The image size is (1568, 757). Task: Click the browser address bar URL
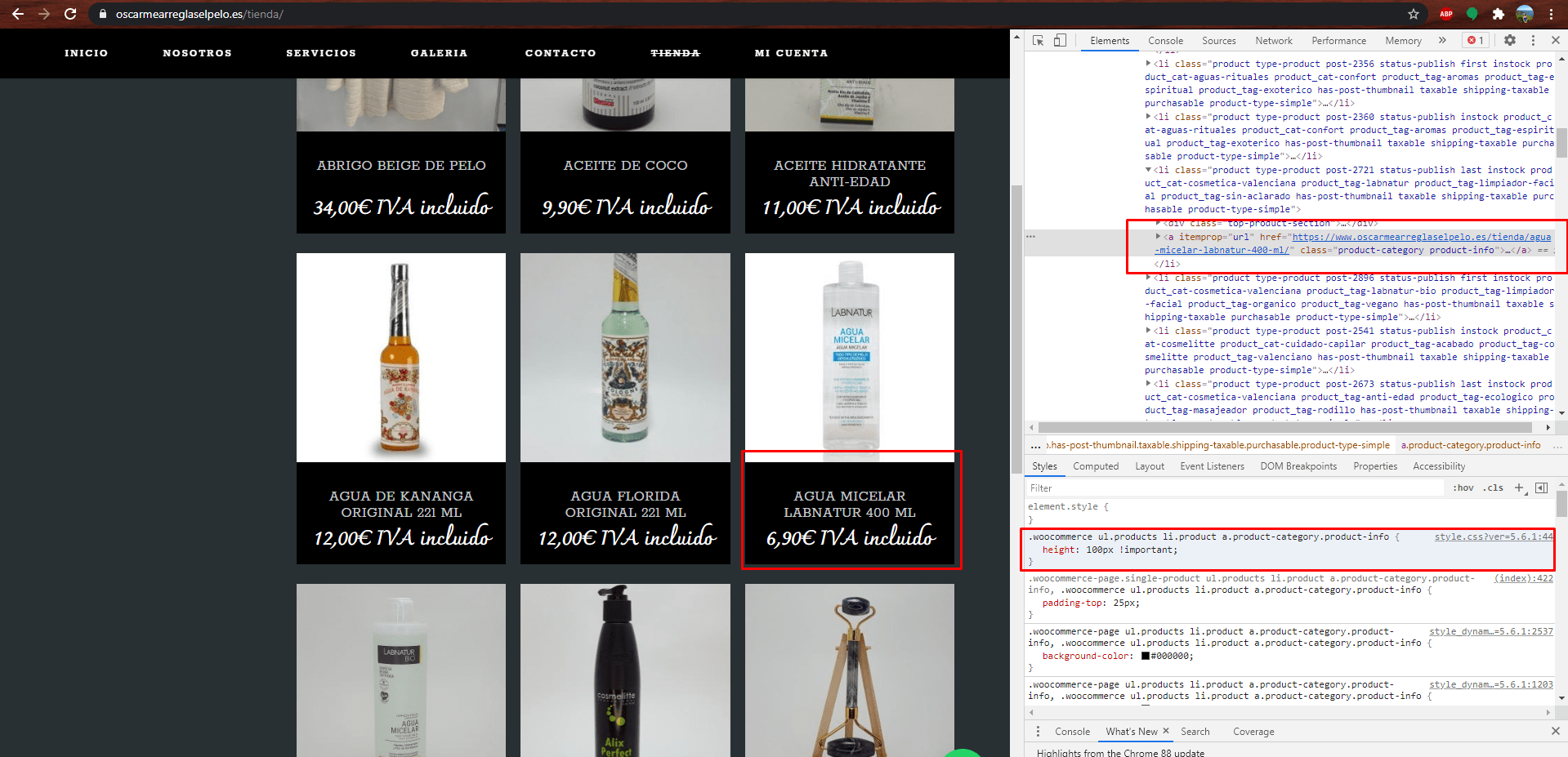coord(199,14)
